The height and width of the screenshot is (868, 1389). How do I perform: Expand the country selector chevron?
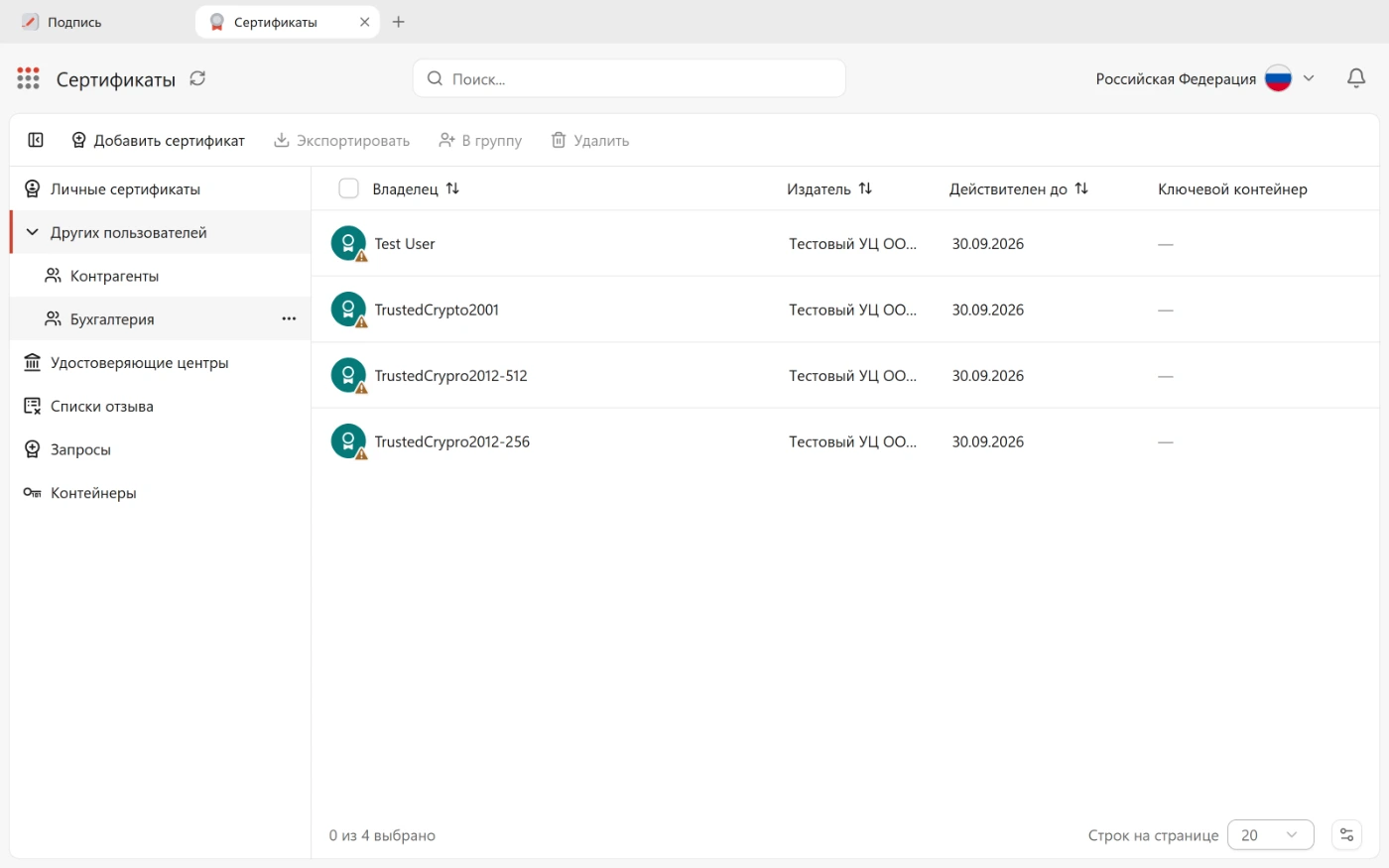click(1309, 78)
